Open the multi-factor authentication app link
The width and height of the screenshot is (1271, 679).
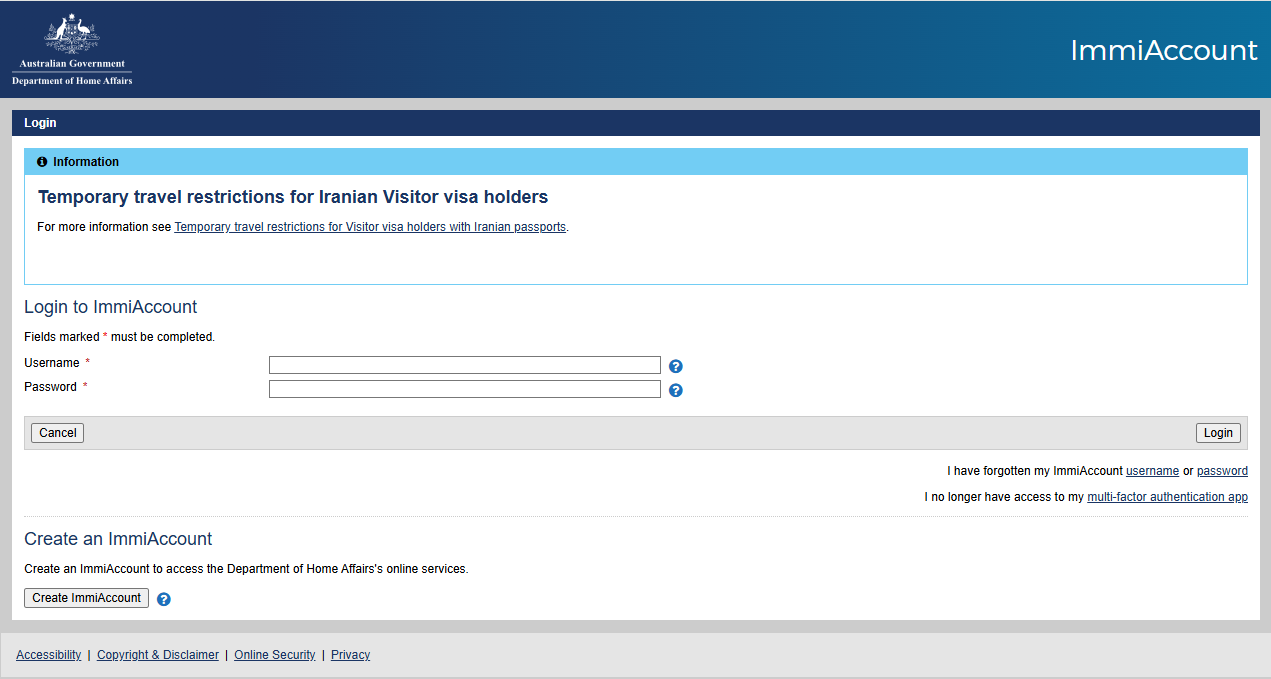(1167, 497)
